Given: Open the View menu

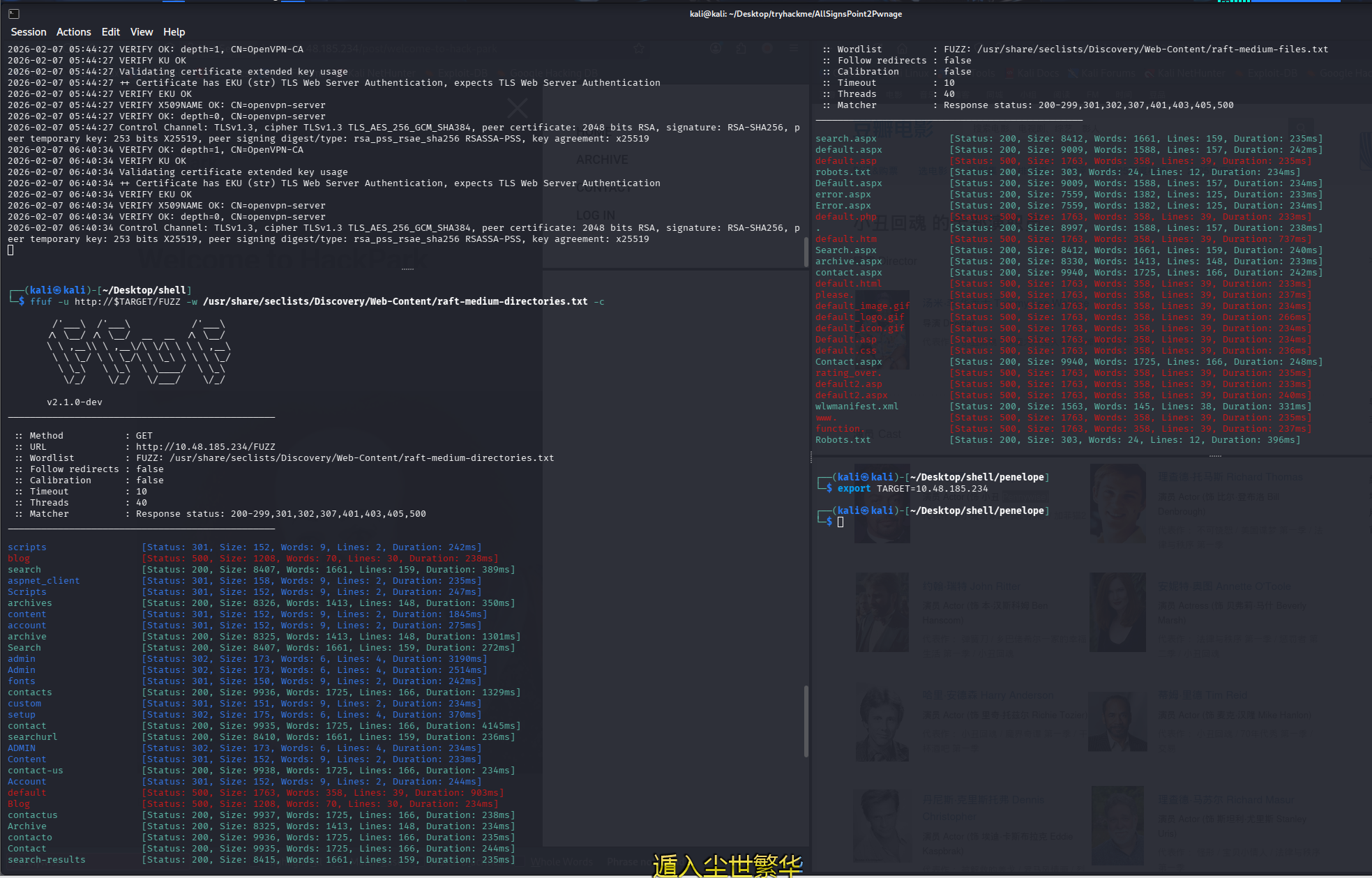Looking at the screenshot, I should (141, 32).
